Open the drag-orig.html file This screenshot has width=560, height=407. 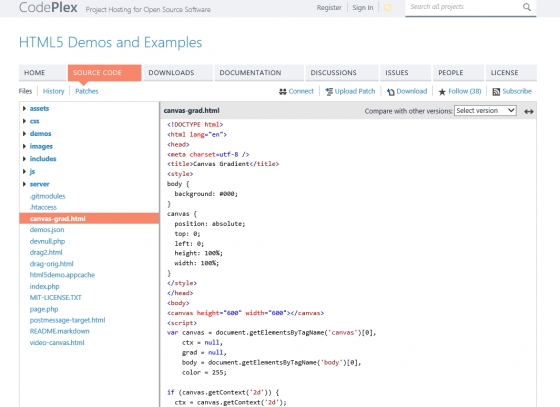(52, 264)
